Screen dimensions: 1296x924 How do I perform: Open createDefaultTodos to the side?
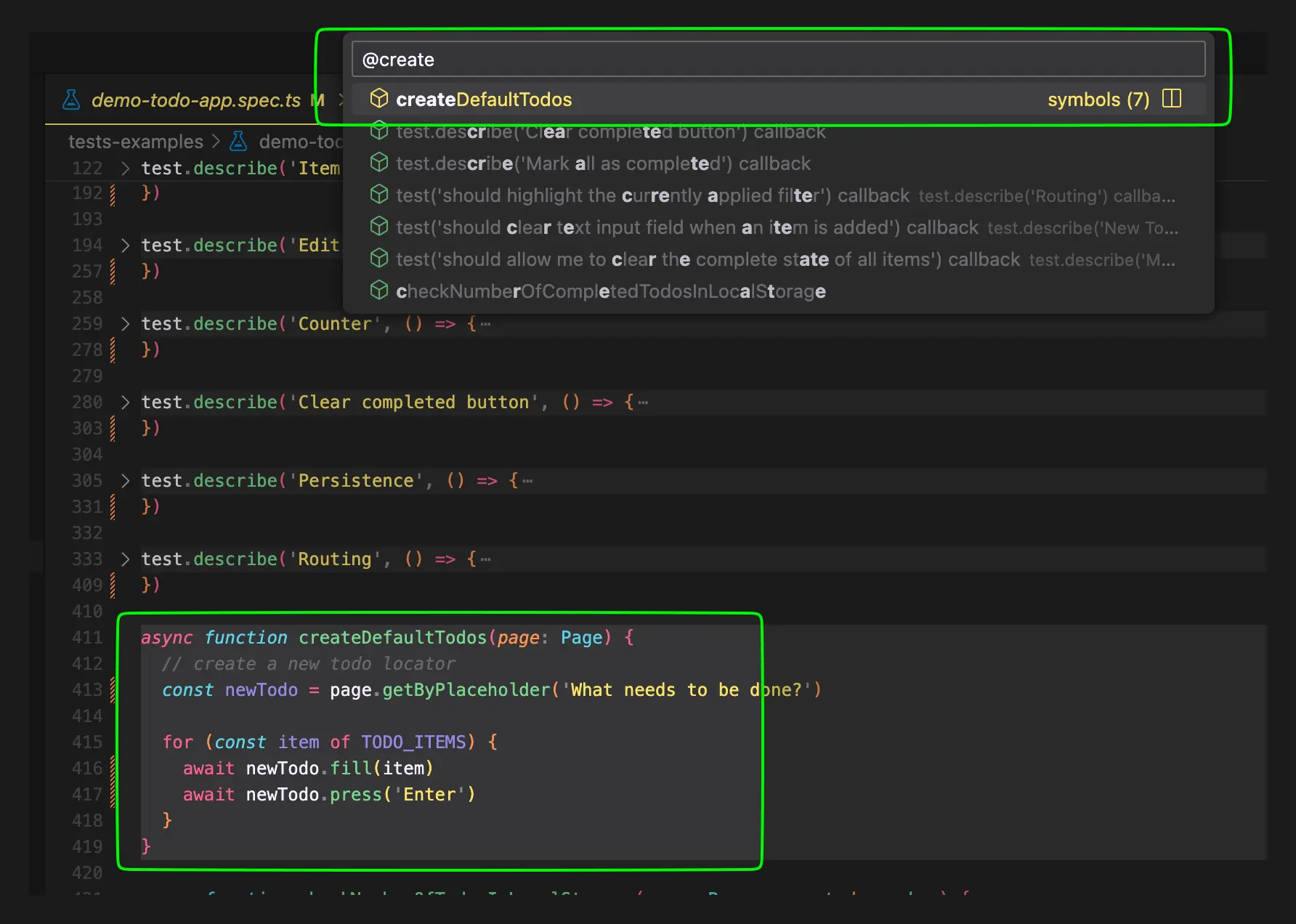click(1172, 99)
